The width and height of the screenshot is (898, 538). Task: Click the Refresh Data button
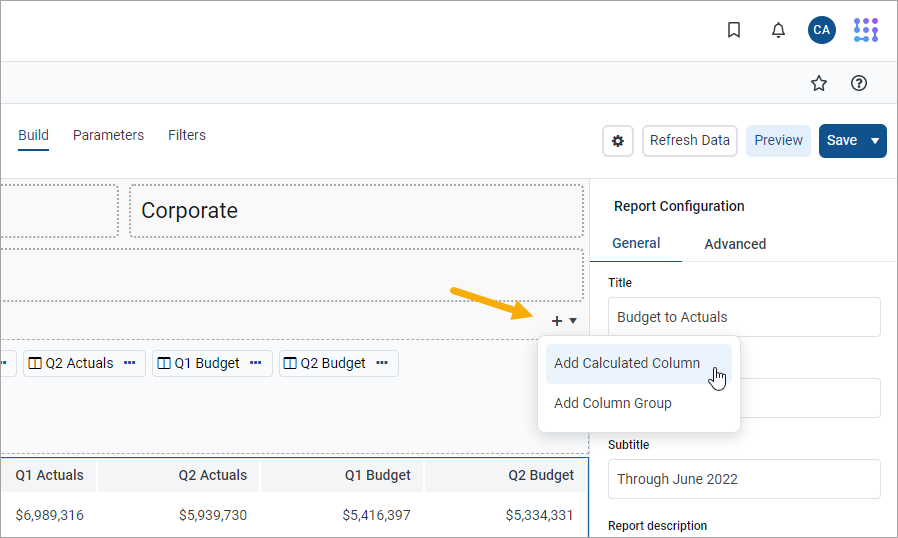point(689,141)
